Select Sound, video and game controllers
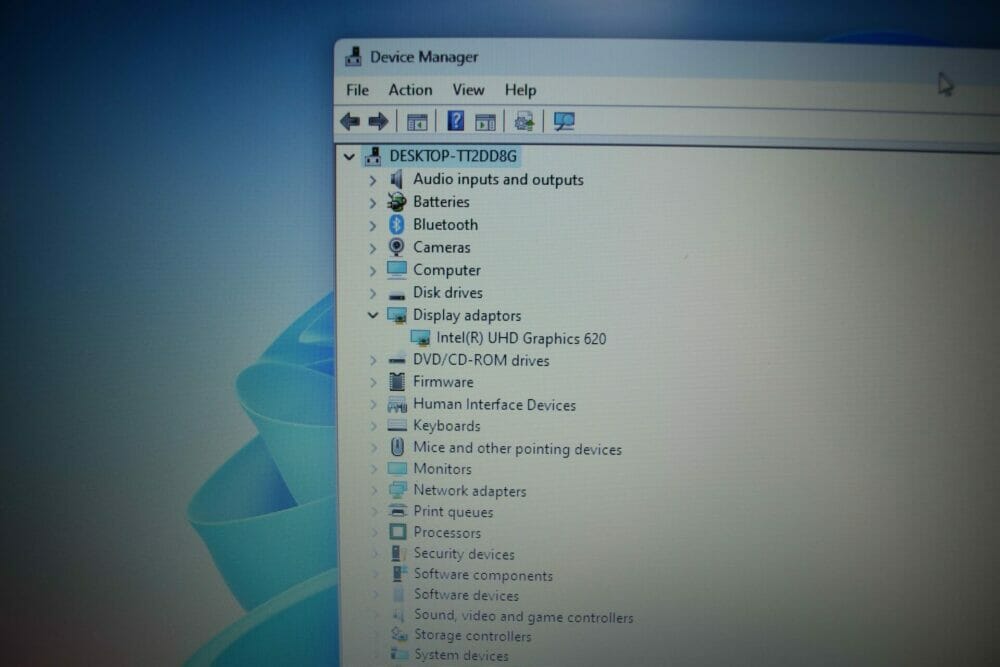Viewport: 1000px width, 667px height. [x=524, y=616]
